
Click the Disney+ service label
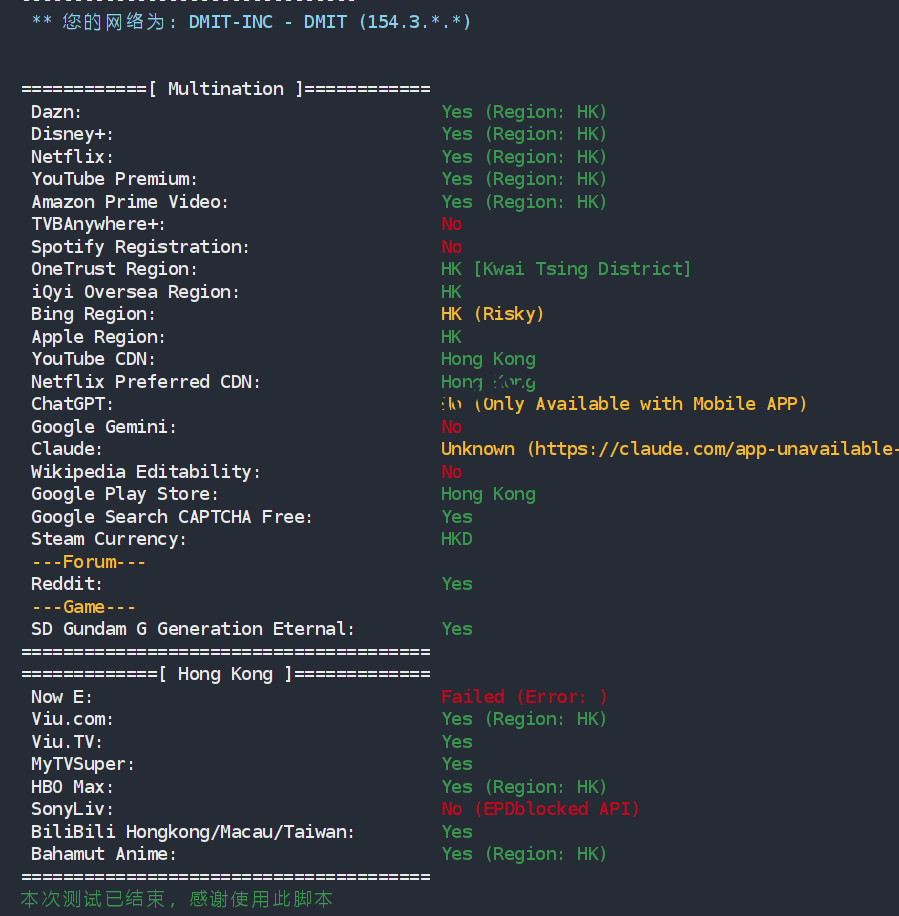[72, 134]
